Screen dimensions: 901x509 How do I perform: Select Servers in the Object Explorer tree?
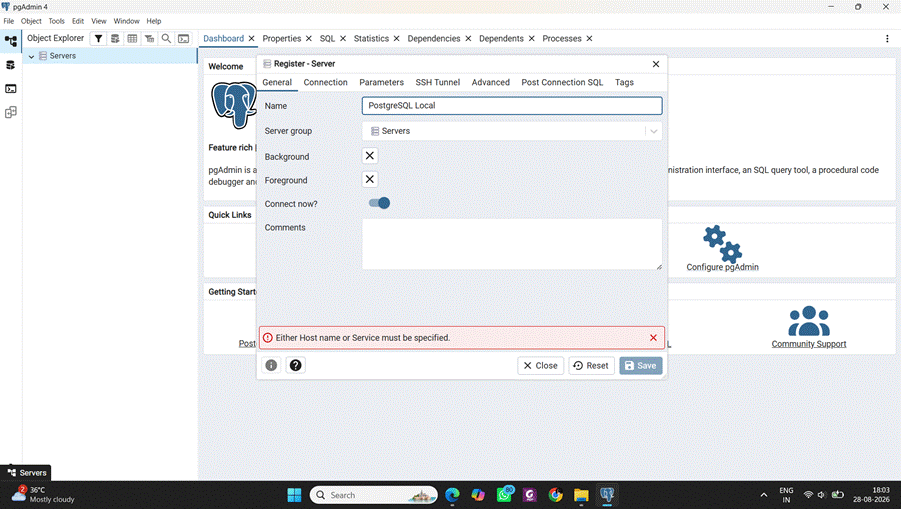[x=63, y=56]
